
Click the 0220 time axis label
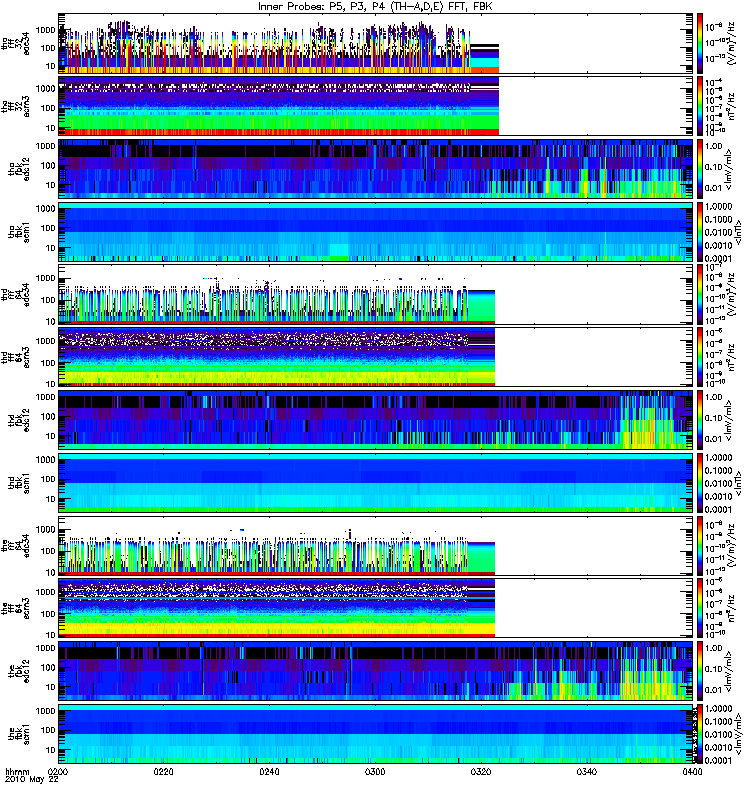coord(164,772)
